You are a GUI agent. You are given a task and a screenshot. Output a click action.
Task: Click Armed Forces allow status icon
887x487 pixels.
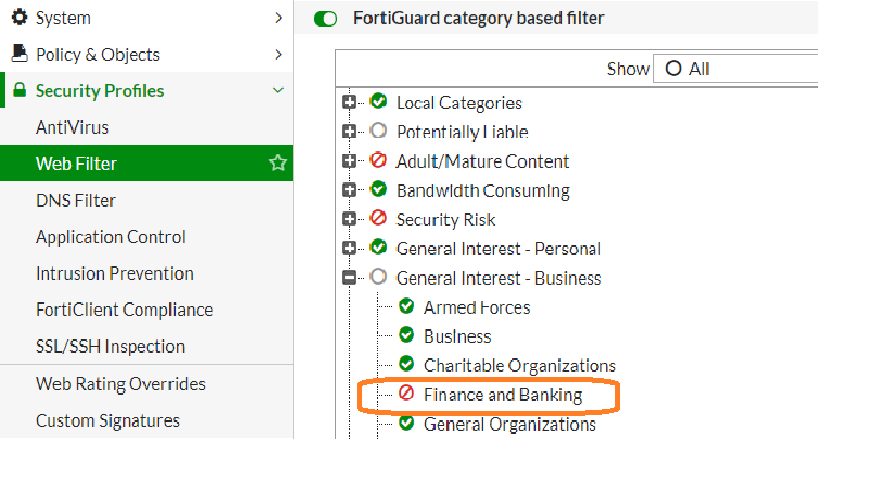(x=406, y=307)
